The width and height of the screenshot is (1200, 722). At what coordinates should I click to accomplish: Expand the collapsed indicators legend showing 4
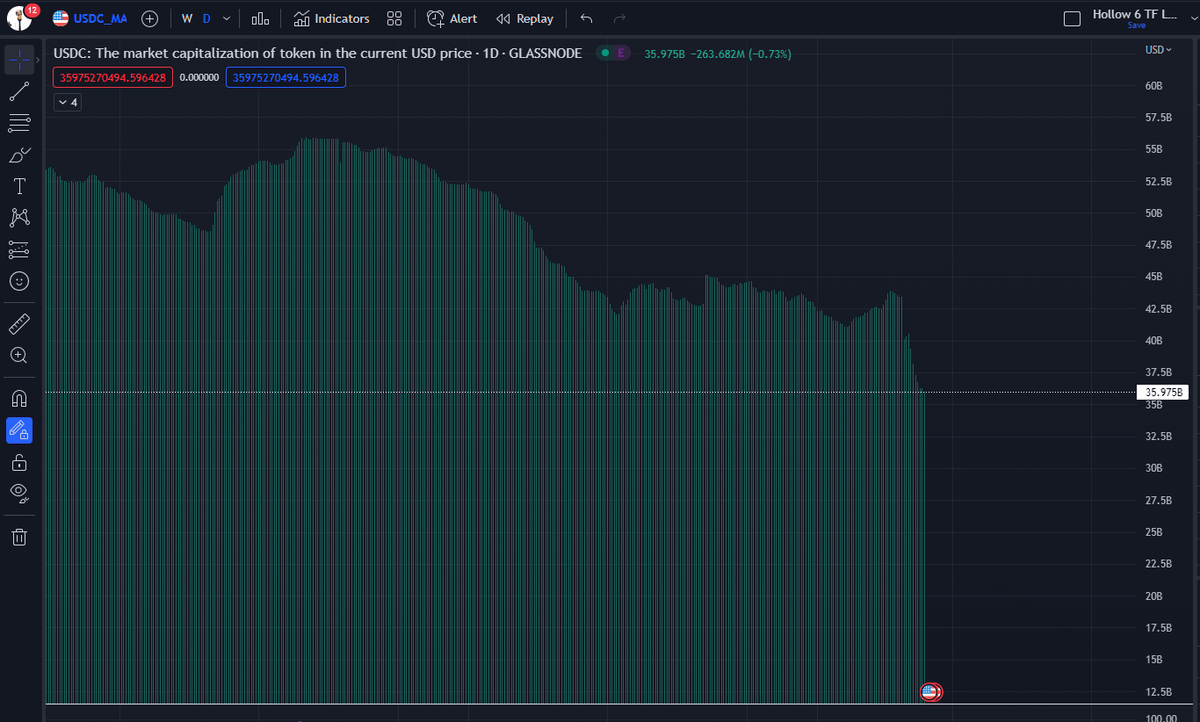point(68,102)
